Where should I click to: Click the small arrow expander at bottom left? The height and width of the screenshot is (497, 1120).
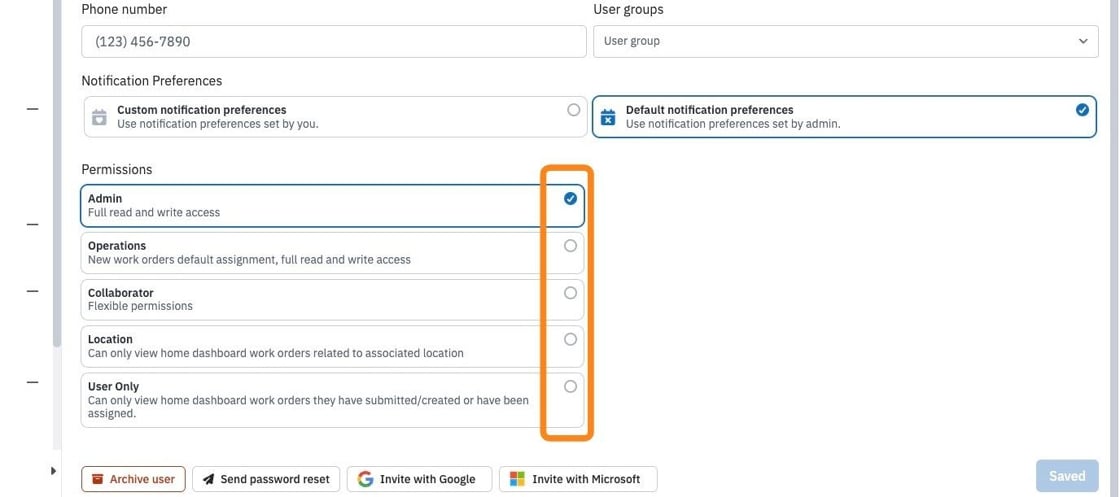(54, 471)
